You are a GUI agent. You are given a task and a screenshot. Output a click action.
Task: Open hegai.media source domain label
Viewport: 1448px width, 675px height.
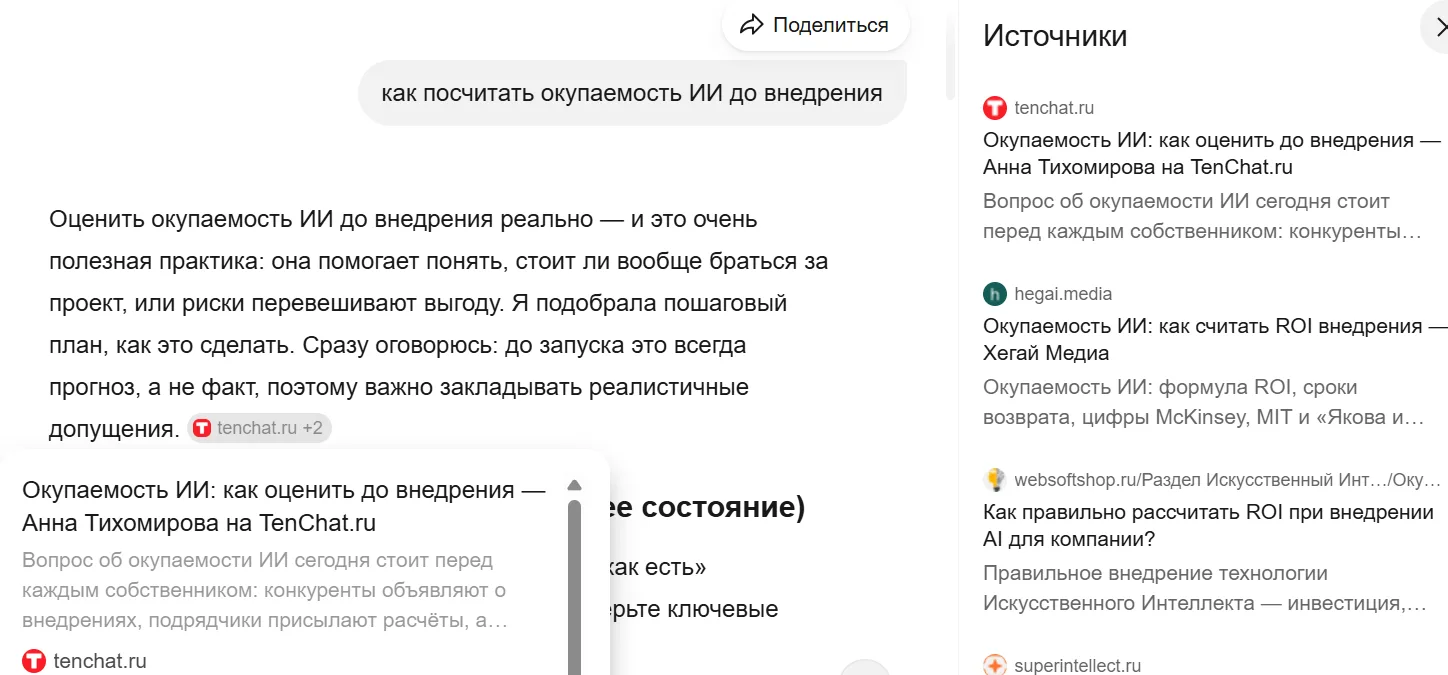pos(1063,294)
